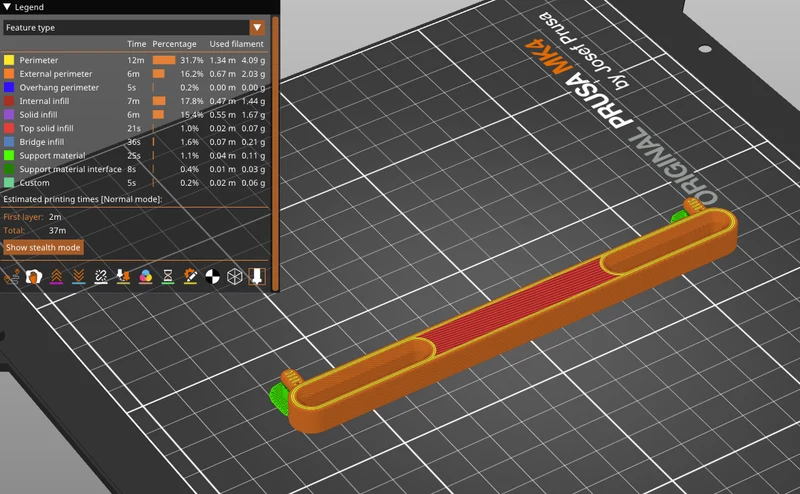Click the Percentage column header

click(174, 44)
